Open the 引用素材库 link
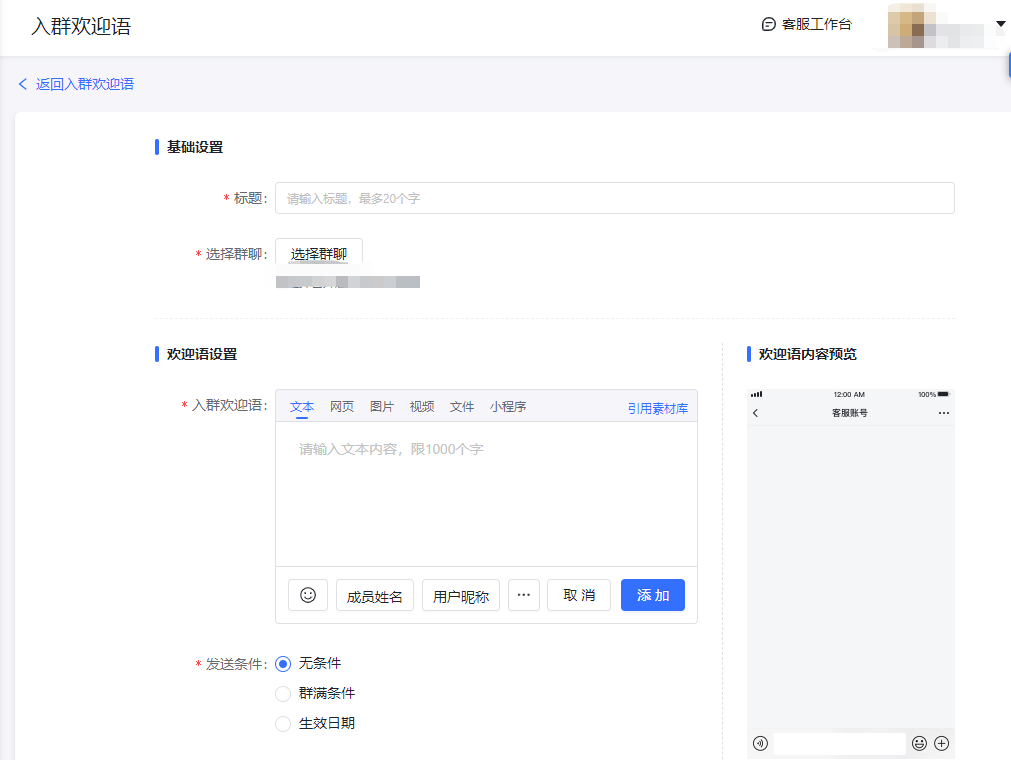The height and width of the screenshot is (760, 1011). coord(658,408)
